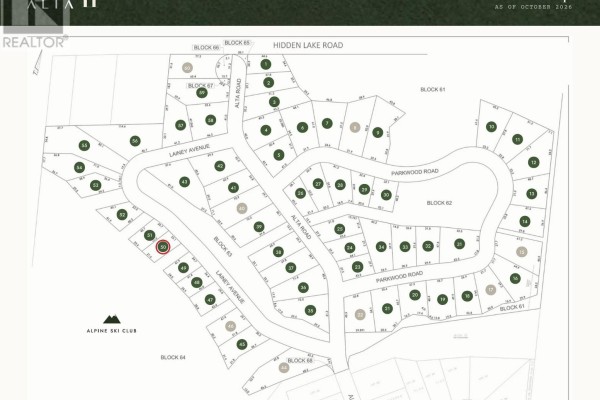Select grey lot 40 marker
This screenshot has width=600, height=400.
tap(241, 209)
